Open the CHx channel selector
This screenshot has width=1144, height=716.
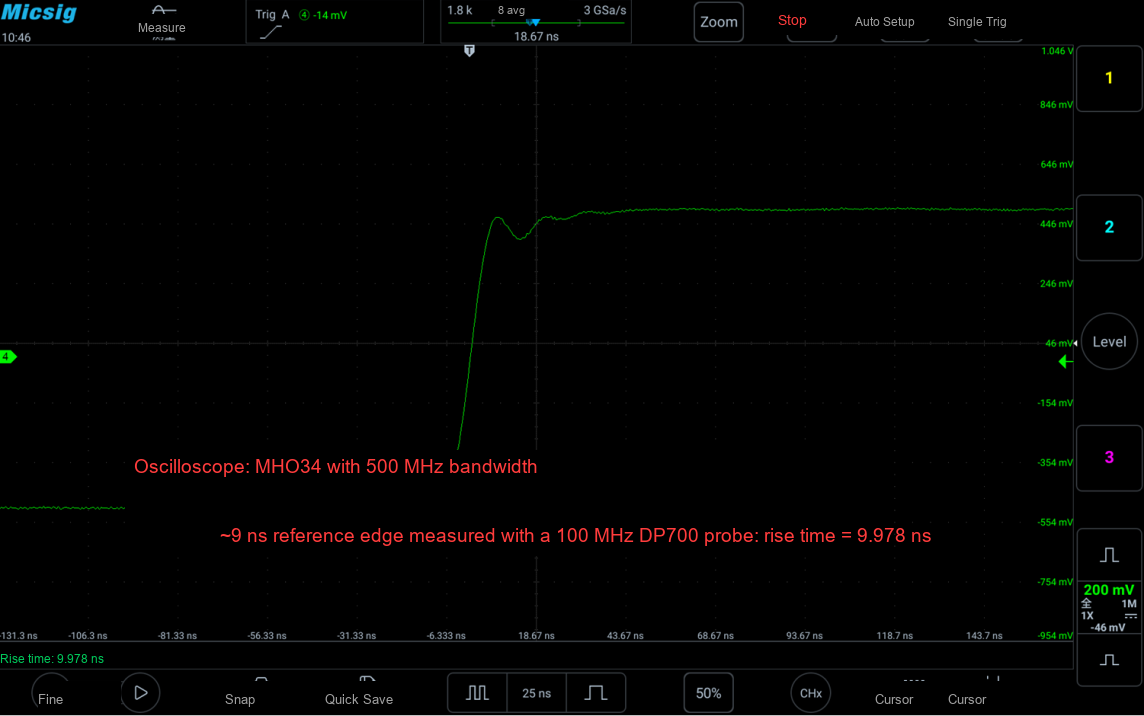pos(811,693)
